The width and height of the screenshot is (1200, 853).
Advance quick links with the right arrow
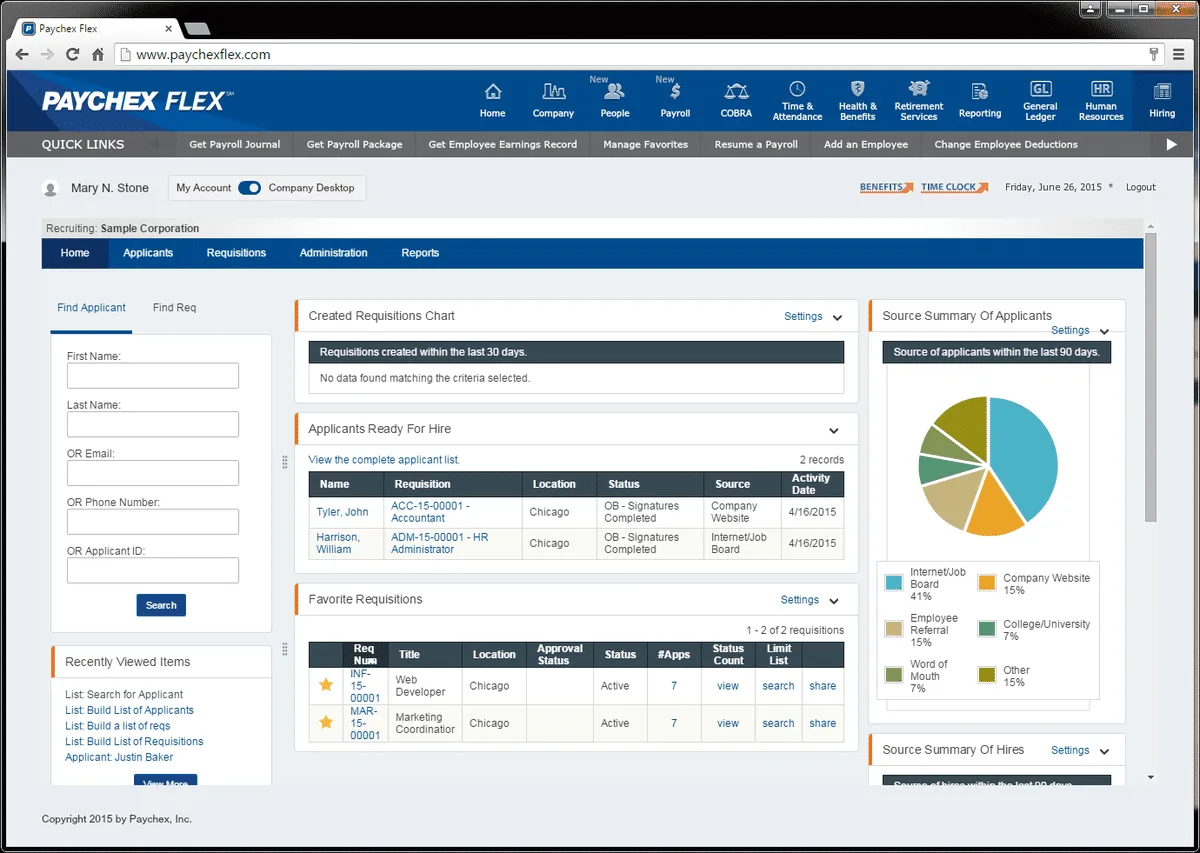pos(1172,144)
